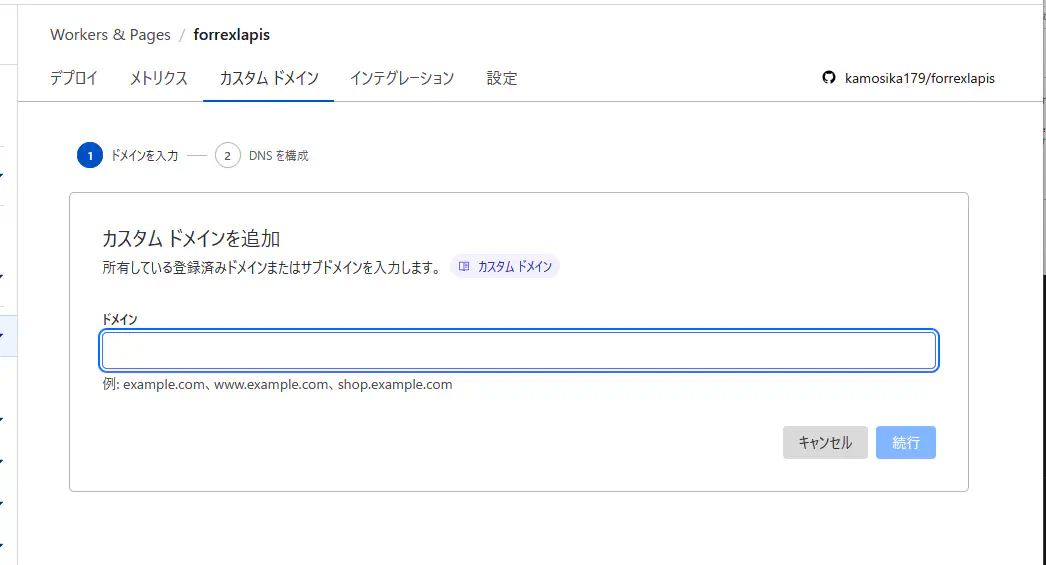The width and height of the screenshot is (1046, 565).
Task: Click the ドメイン field label
Action: click(x=120, y=319)
